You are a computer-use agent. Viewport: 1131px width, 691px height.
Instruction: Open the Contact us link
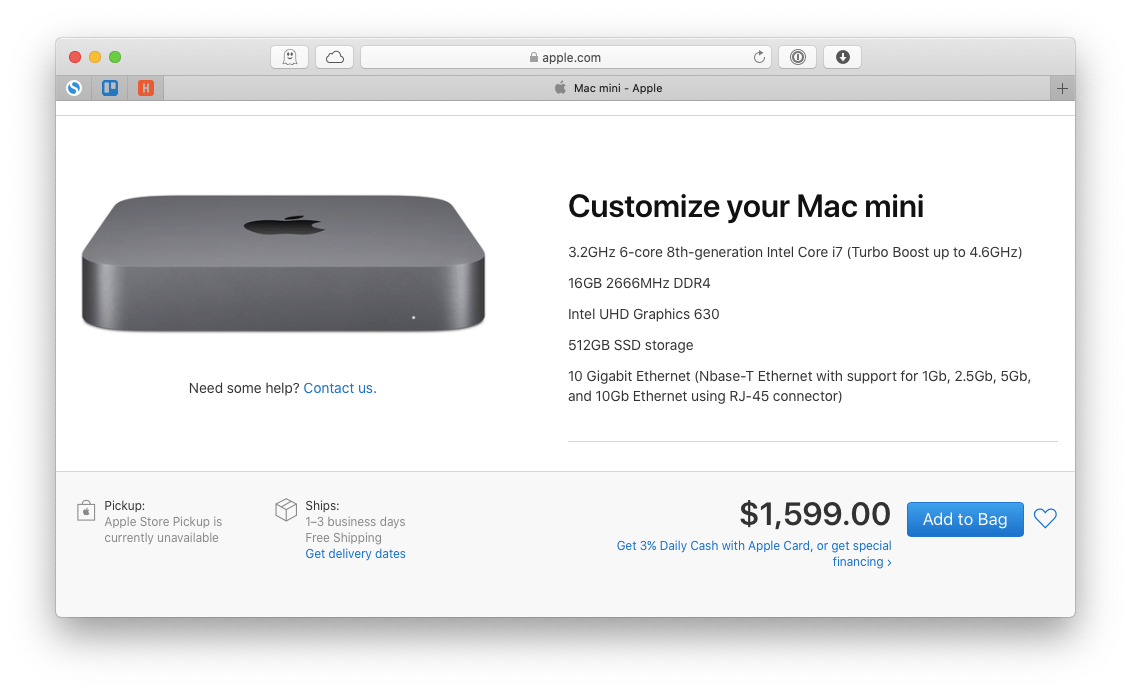(x=338, y=388)
